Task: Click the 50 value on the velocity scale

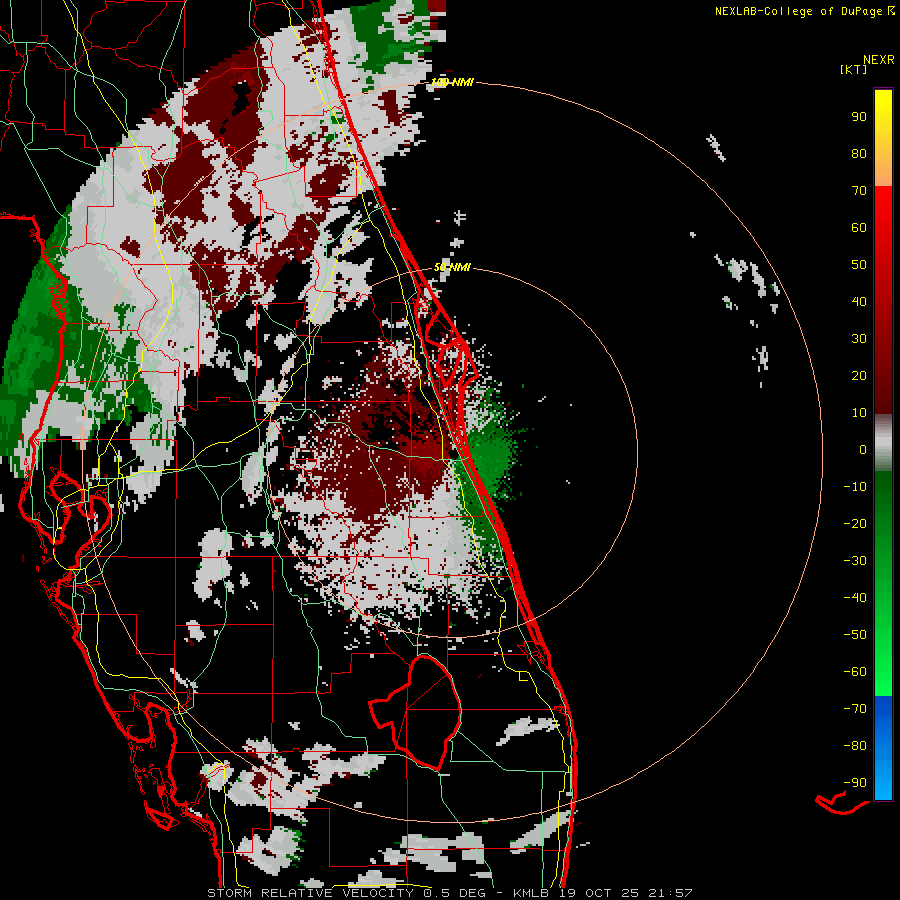Action: tap(859, 265)
